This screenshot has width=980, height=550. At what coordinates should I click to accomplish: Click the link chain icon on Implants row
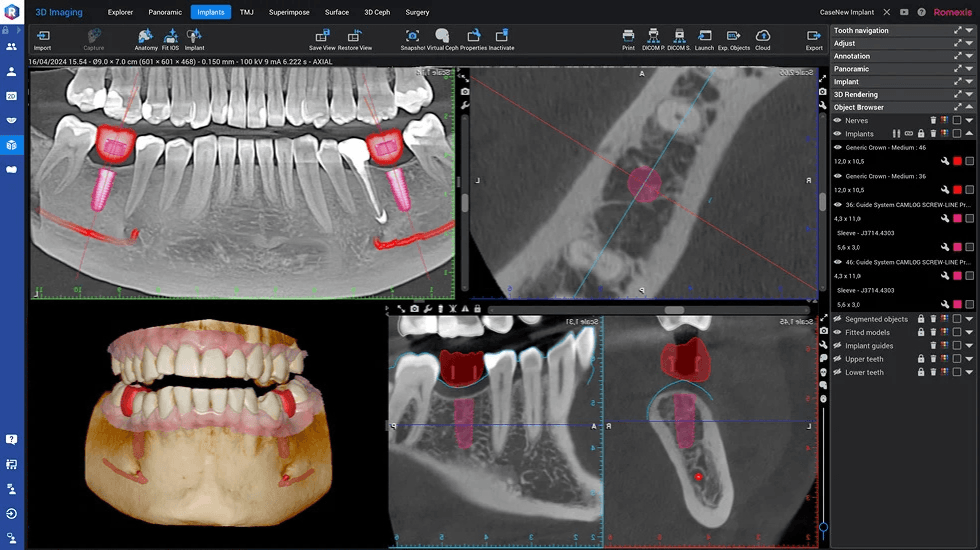point(909,134)
